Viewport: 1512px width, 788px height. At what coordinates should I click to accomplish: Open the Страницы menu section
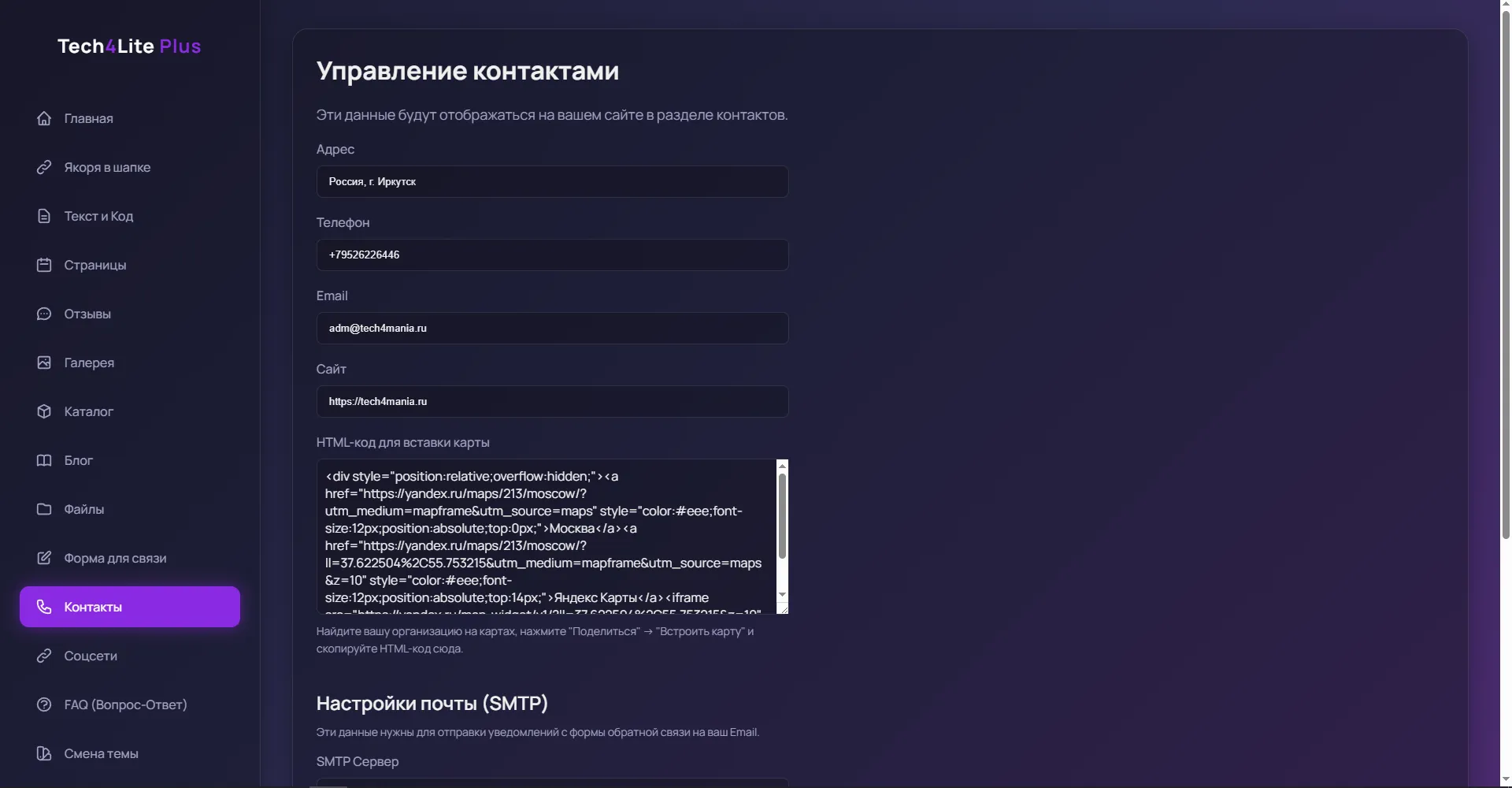pyautogui.click(x=95, y=265)
